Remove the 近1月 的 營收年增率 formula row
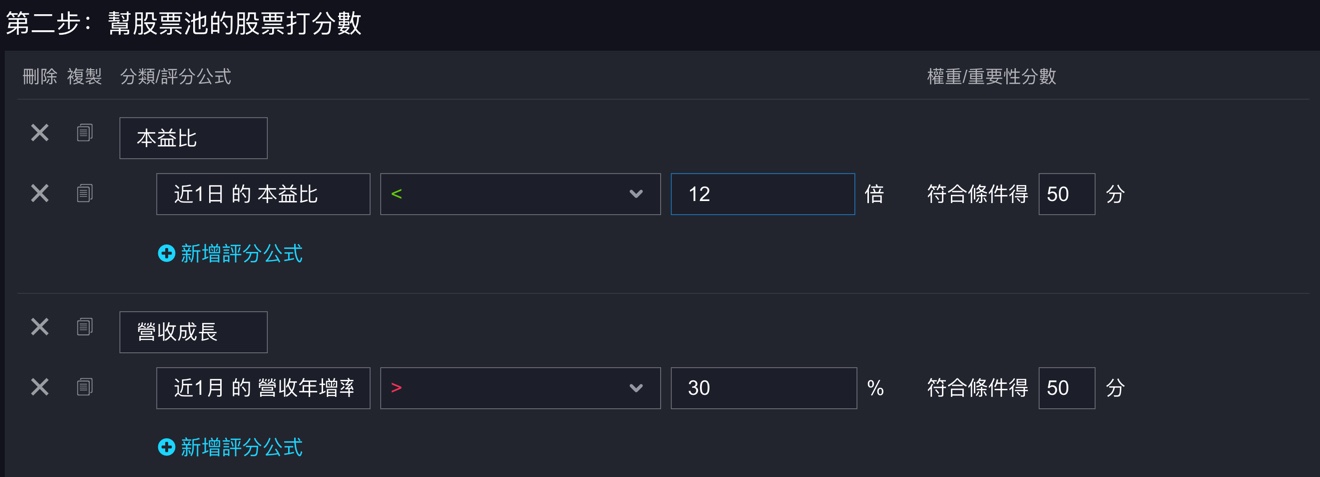The image size is (1320, 477). click(39, 387)
